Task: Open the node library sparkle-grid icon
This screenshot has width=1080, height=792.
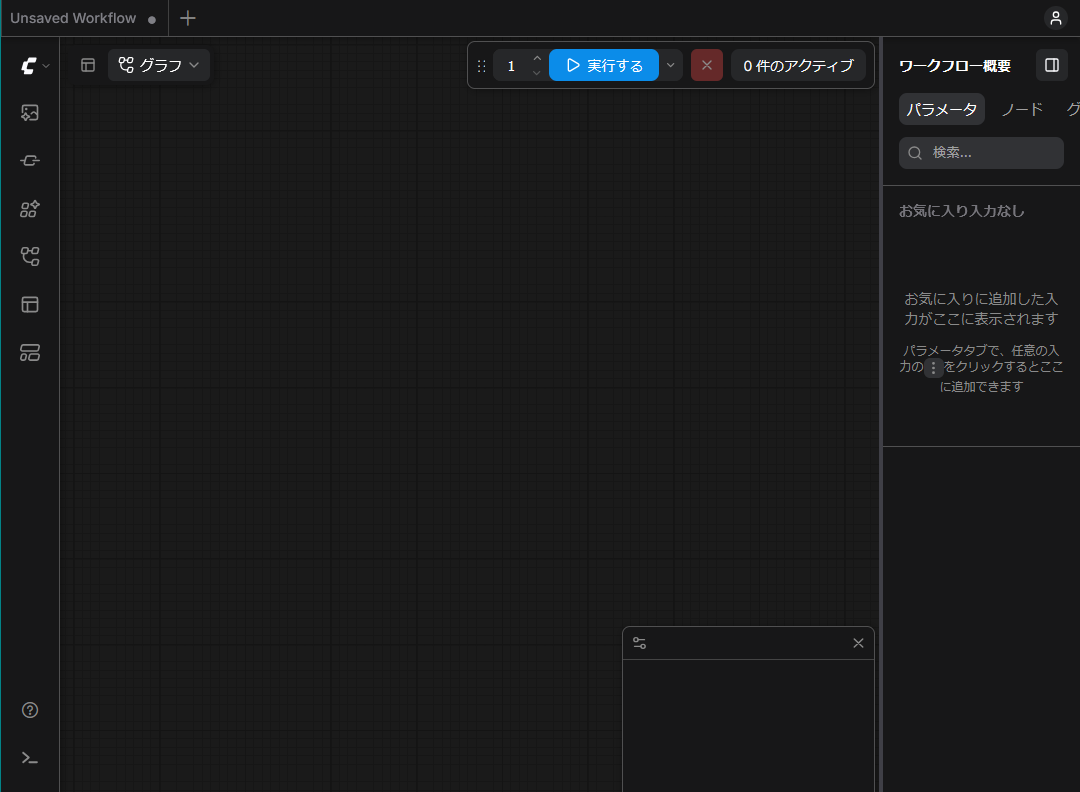Action: point(30,209)
